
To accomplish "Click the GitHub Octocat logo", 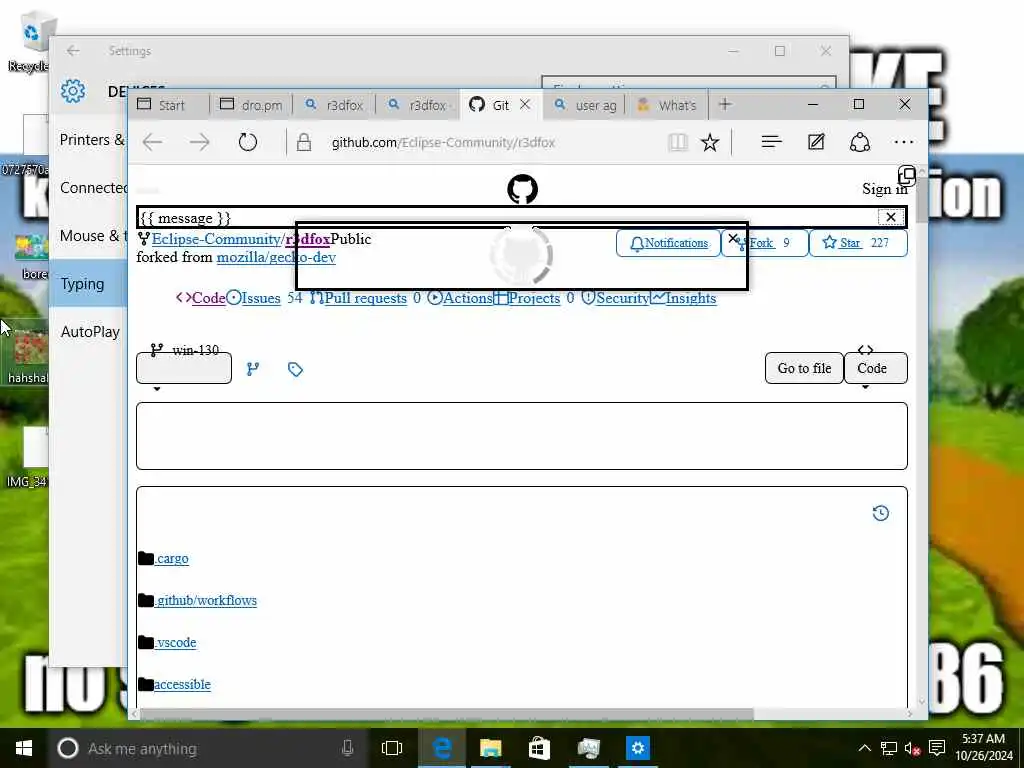I will click(522, 189).
